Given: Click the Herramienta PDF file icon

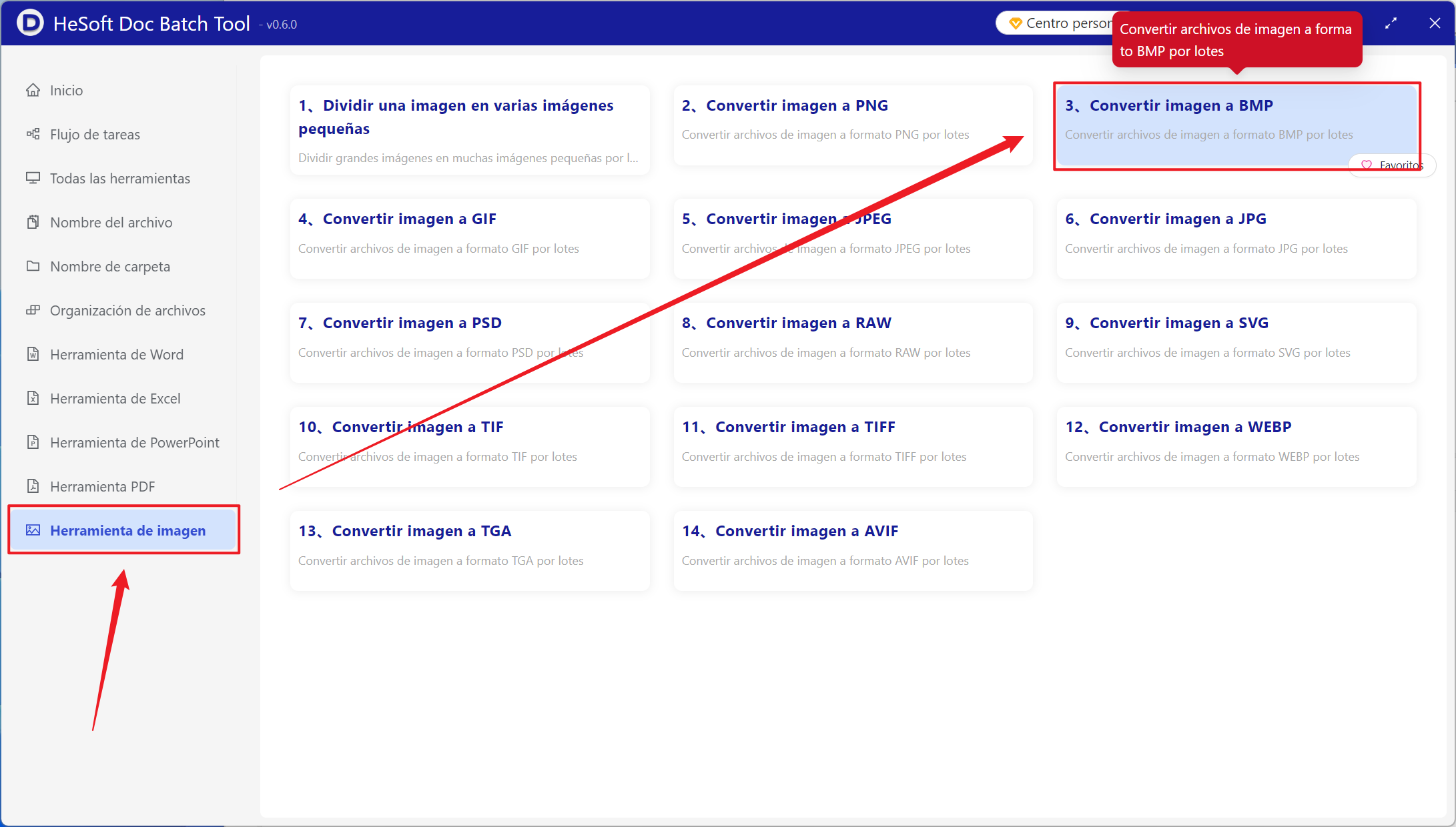Looking at the screenshot, I should pyautogui.click(x=33, y=486).
